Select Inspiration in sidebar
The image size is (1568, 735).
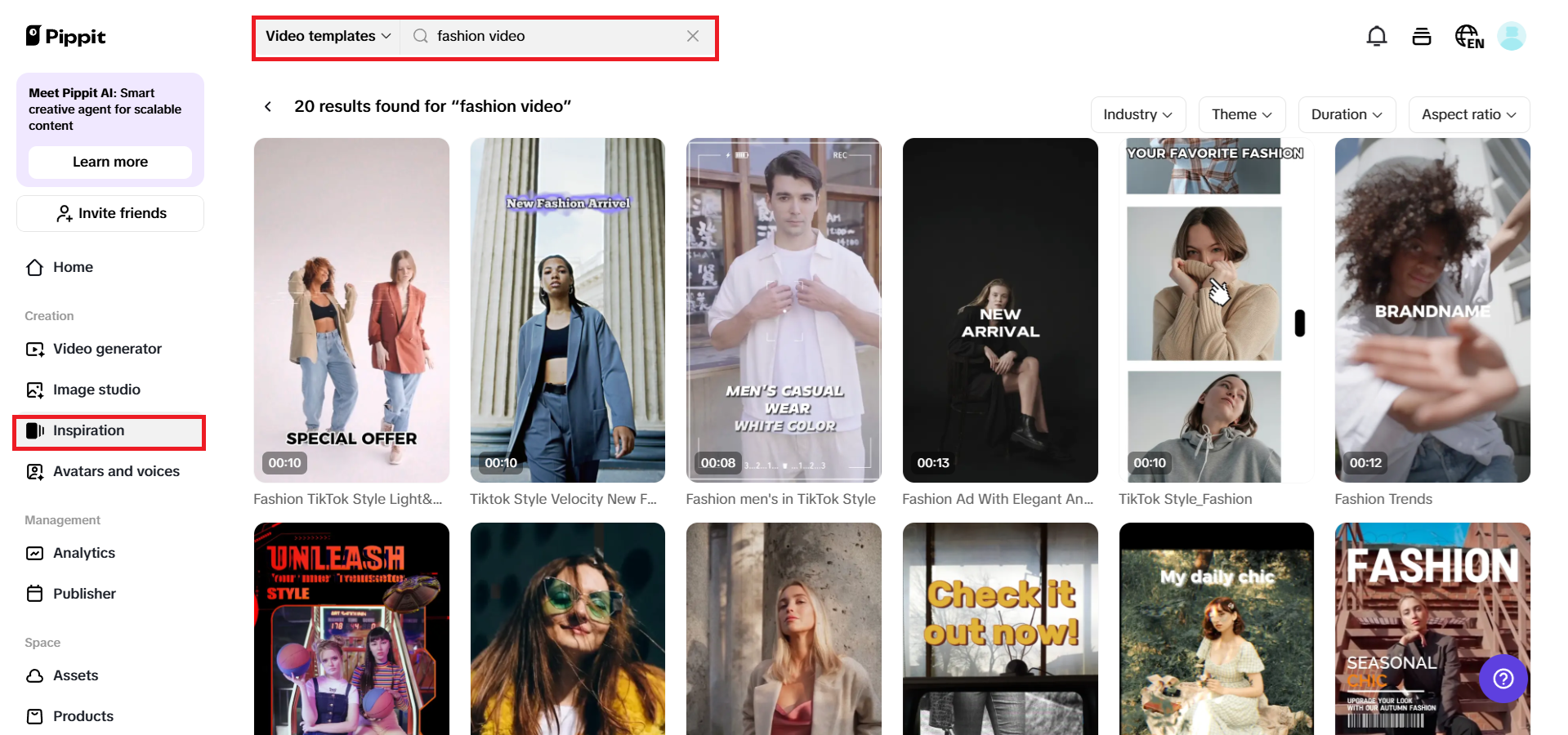(x=110, y=430)
